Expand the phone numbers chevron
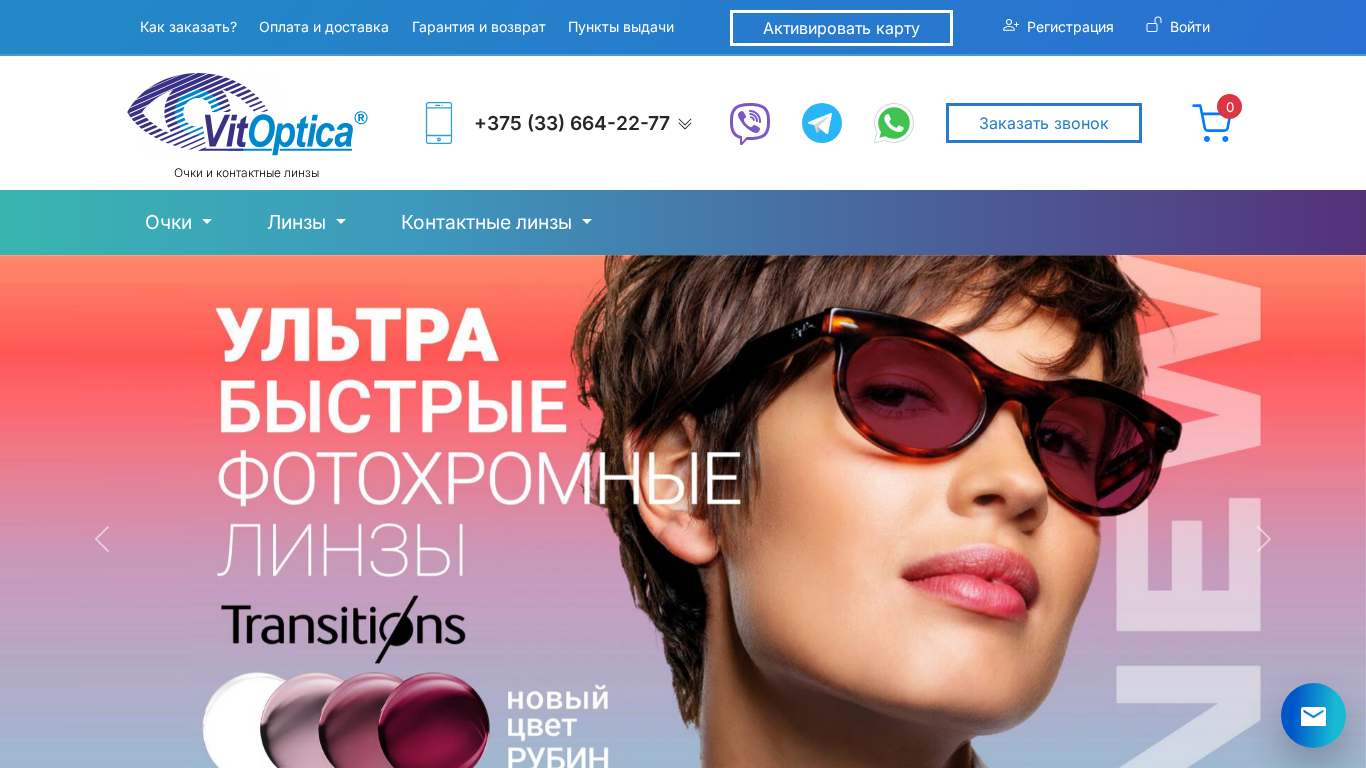Image resolution: width=1366 pixels, height=768 pixels. click(685, 124)
